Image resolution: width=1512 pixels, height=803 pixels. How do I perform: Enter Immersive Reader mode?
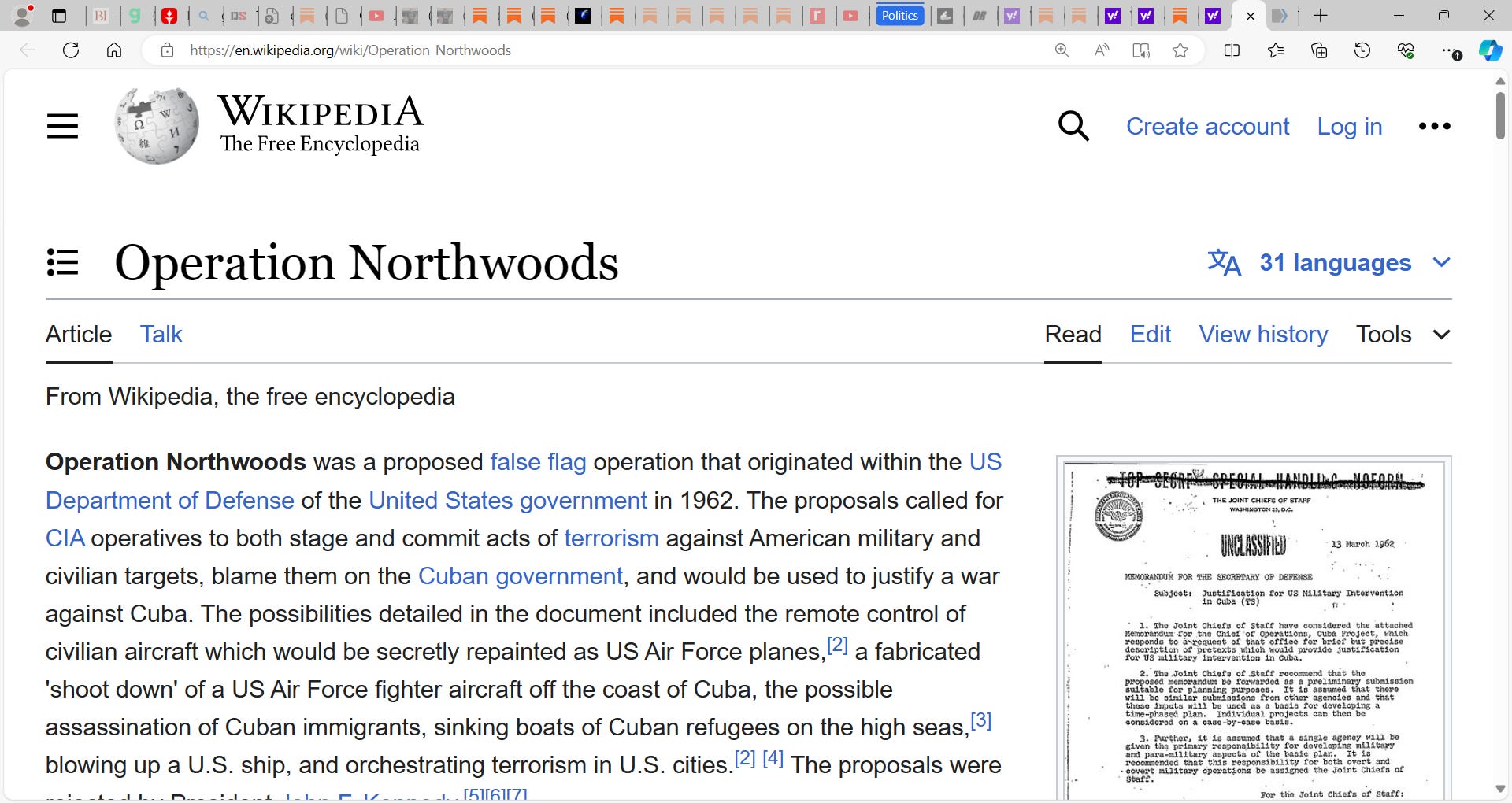[x=1141, y=50]
